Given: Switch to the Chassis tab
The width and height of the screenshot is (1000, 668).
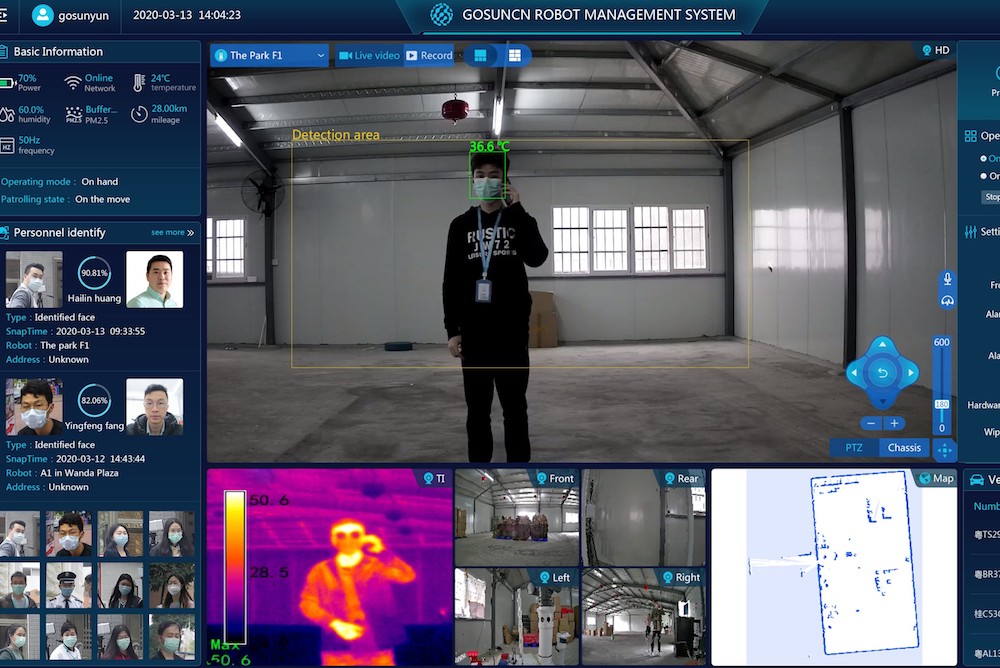Looking at the screenshot, I should 903,447.
